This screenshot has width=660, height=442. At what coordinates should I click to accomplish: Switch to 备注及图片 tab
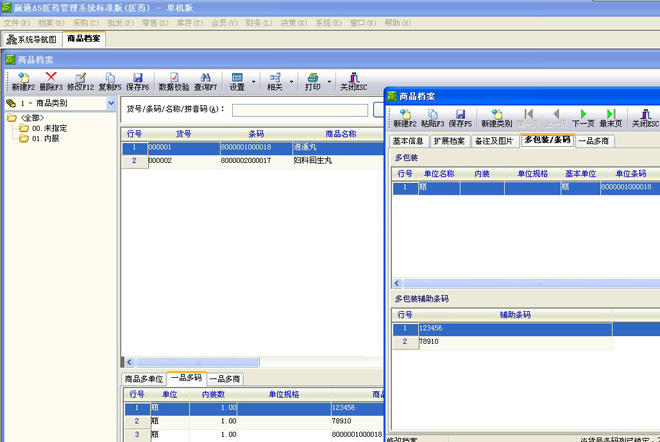pyautogui.click(x=495, y=141)
